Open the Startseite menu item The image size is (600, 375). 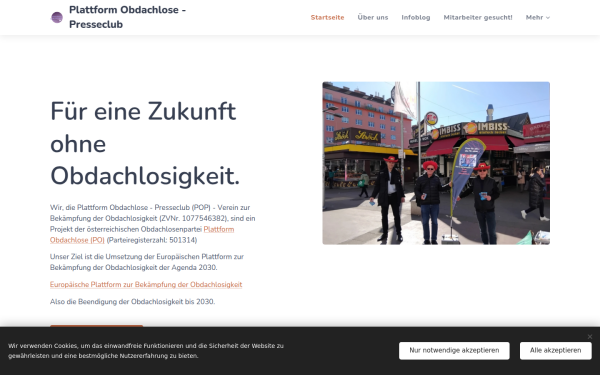click(x=327, y=18)
